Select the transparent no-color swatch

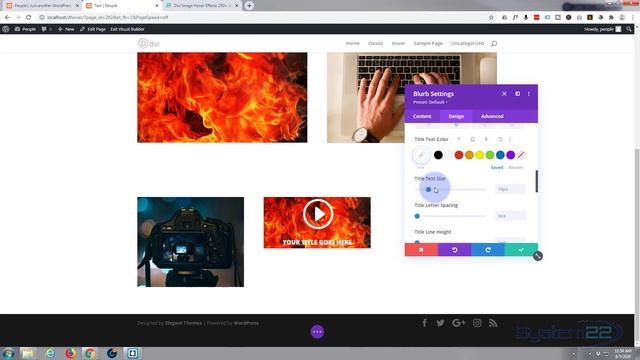[x=521, y=155]
